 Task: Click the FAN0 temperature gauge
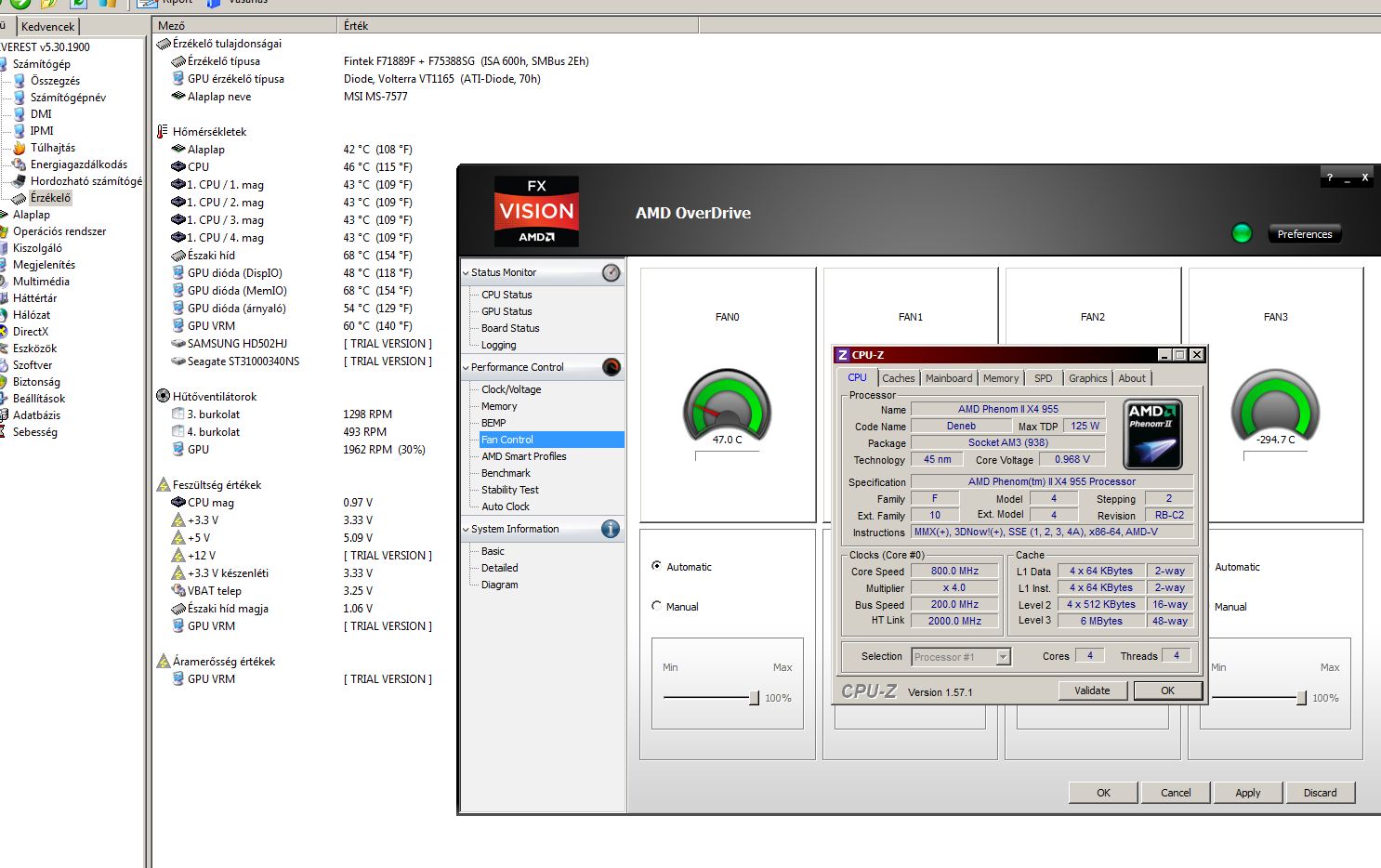point(728,406)
